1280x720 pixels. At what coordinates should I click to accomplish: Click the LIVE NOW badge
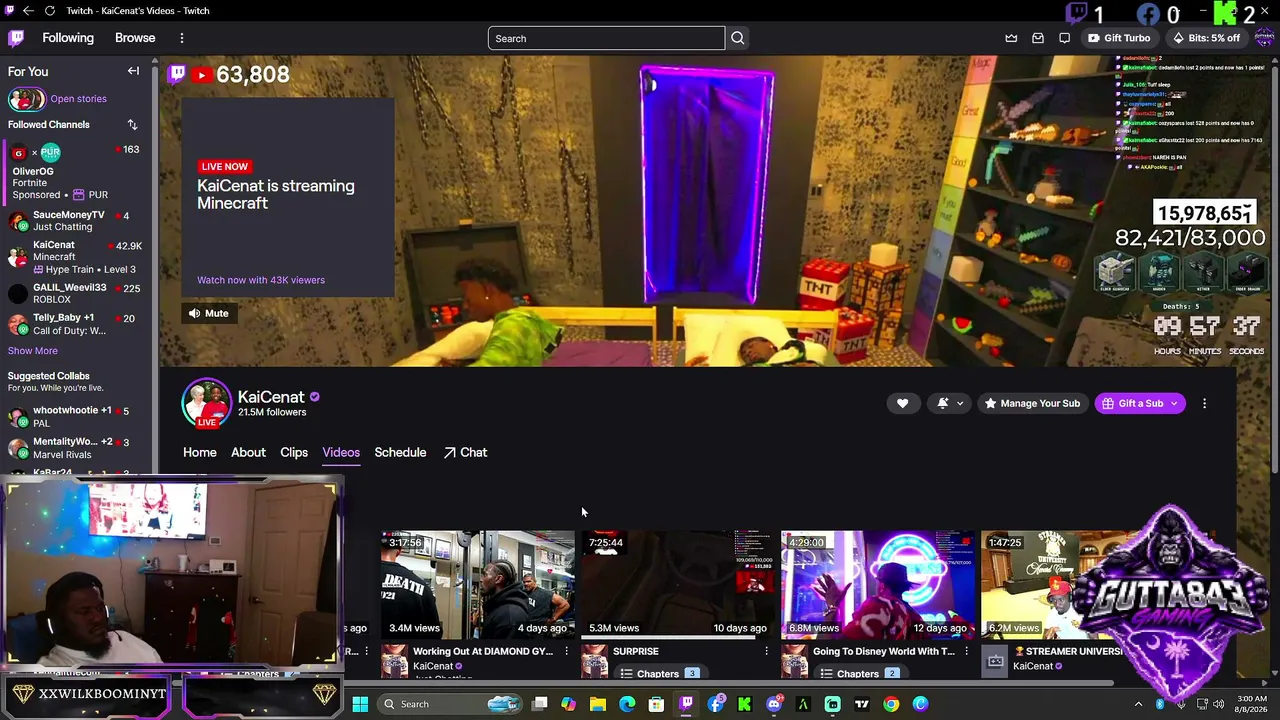point(224,167)
